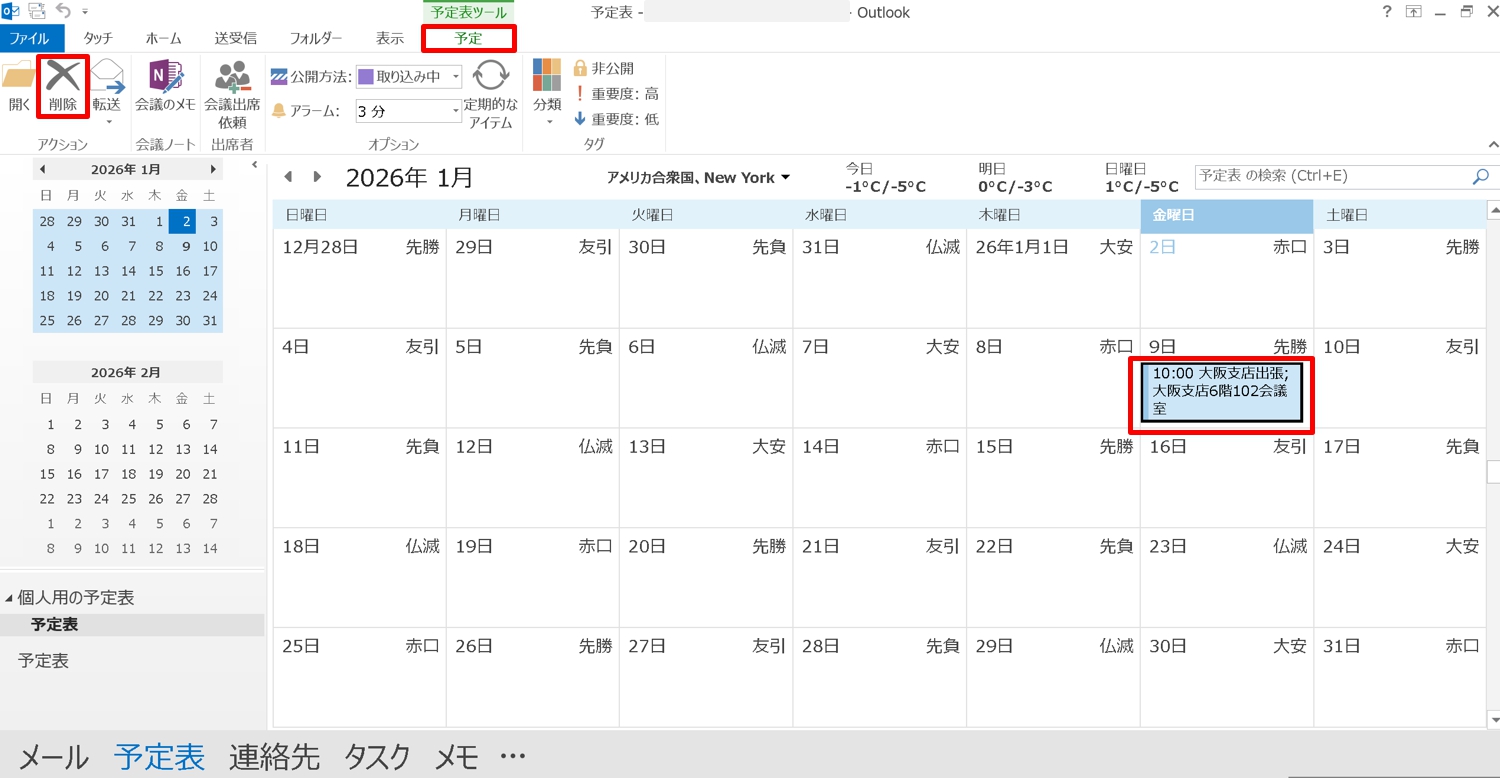
Task: Click the 転送 (Forward) envelope icon
Action: tap(107, 77)
